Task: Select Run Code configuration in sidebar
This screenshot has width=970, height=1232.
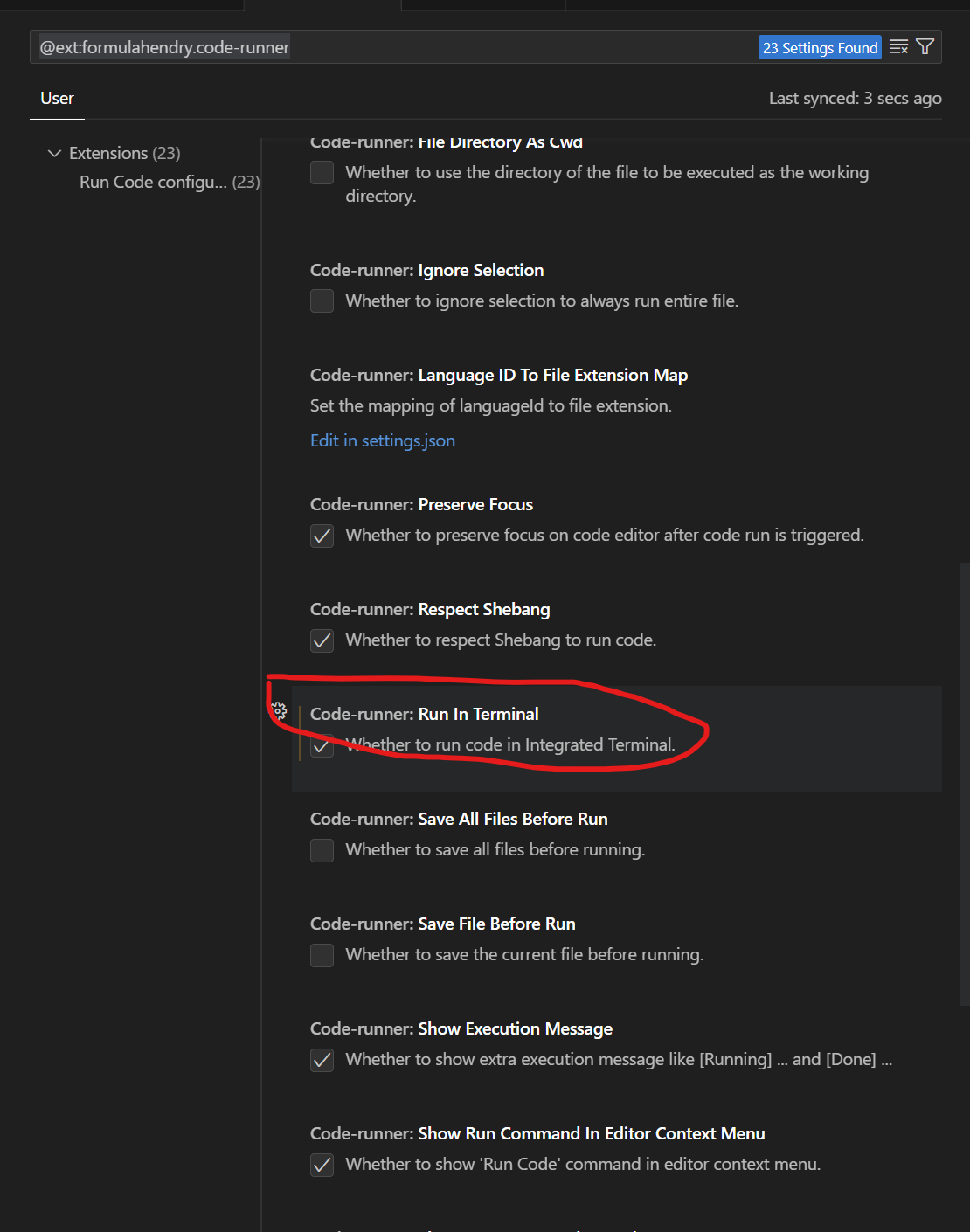Action: [x=170, y=182]
